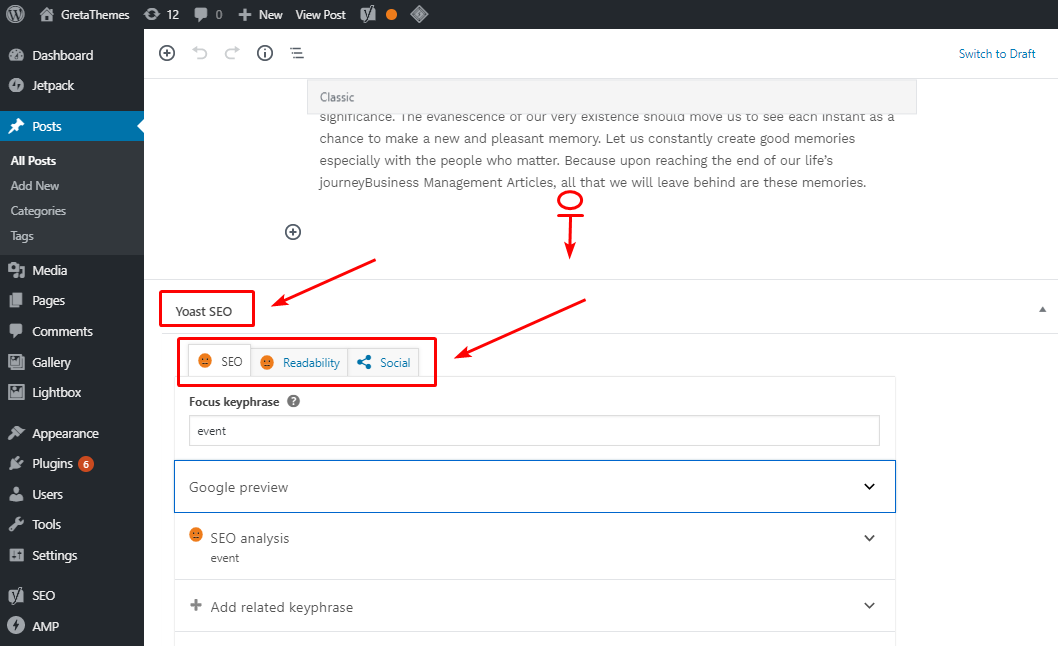Expand the Google preview section
This screenshot has height=646, width=1058.
[x=535, y=487]
